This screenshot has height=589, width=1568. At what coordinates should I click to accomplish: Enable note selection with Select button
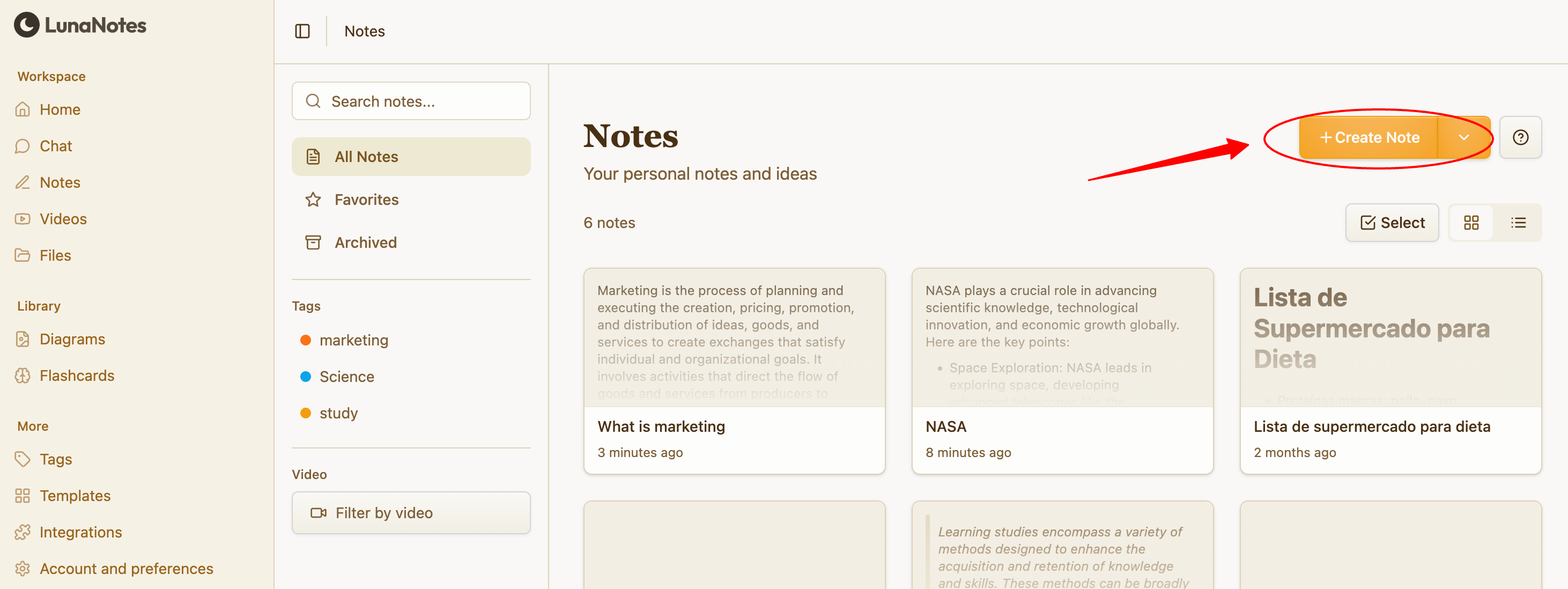(1392, 223)
